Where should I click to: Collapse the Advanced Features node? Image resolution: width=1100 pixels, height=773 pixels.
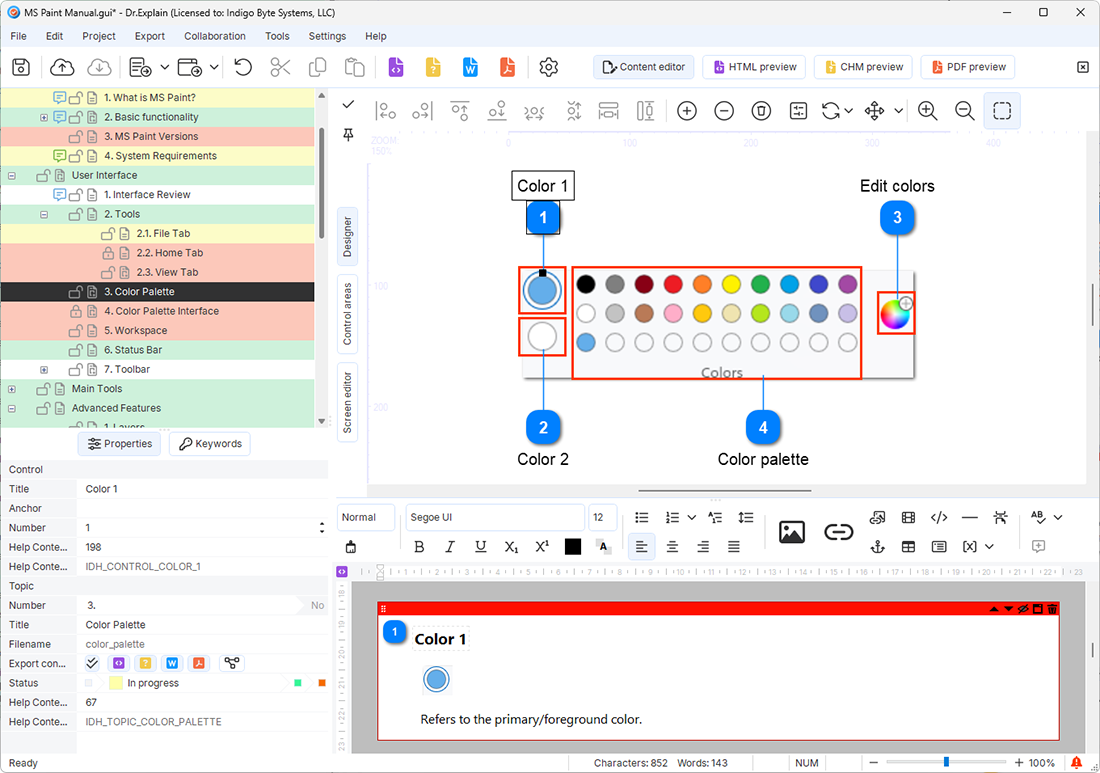pyautogui.click(x=12, y=408)
